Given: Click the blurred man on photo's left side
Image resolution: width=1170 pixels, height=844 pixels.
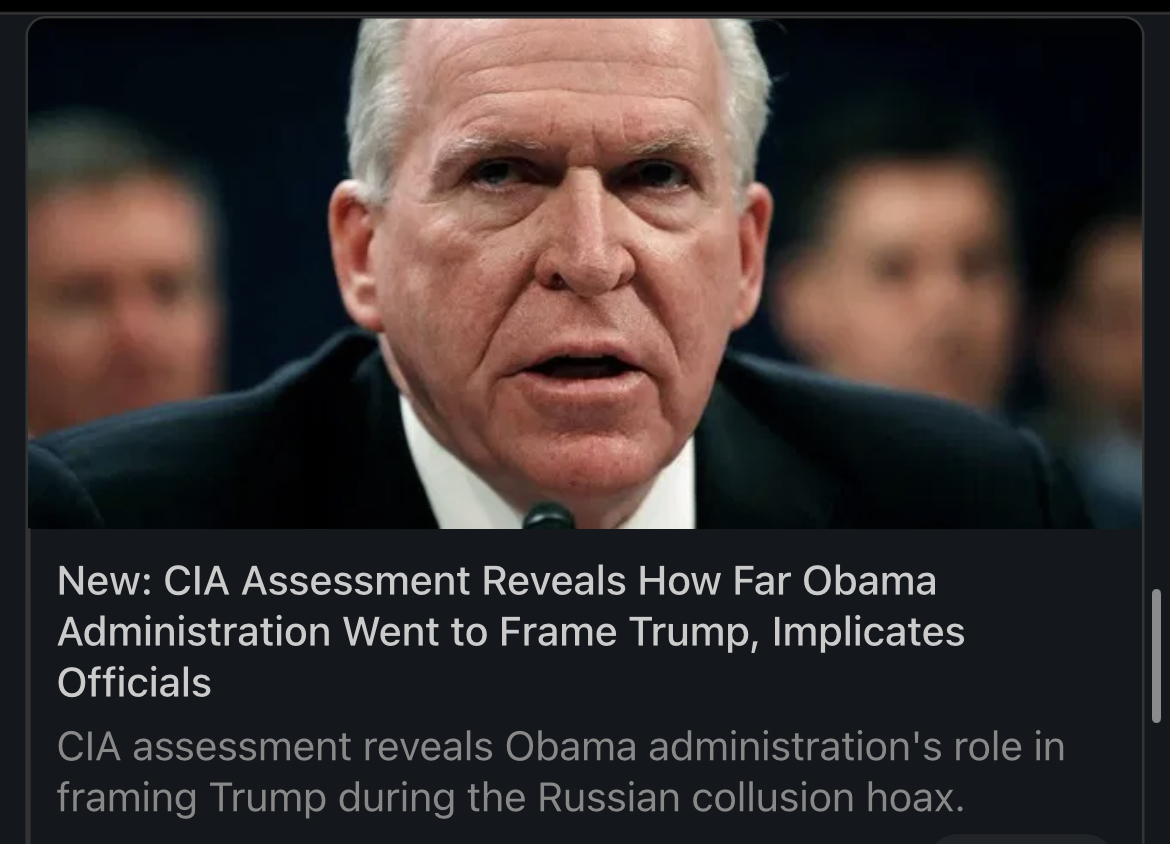Looking at the screenshot, I should pos(119,276).
